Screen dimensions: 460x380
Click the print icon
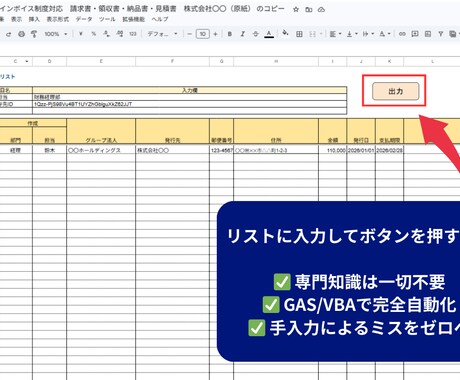(21, 34)
